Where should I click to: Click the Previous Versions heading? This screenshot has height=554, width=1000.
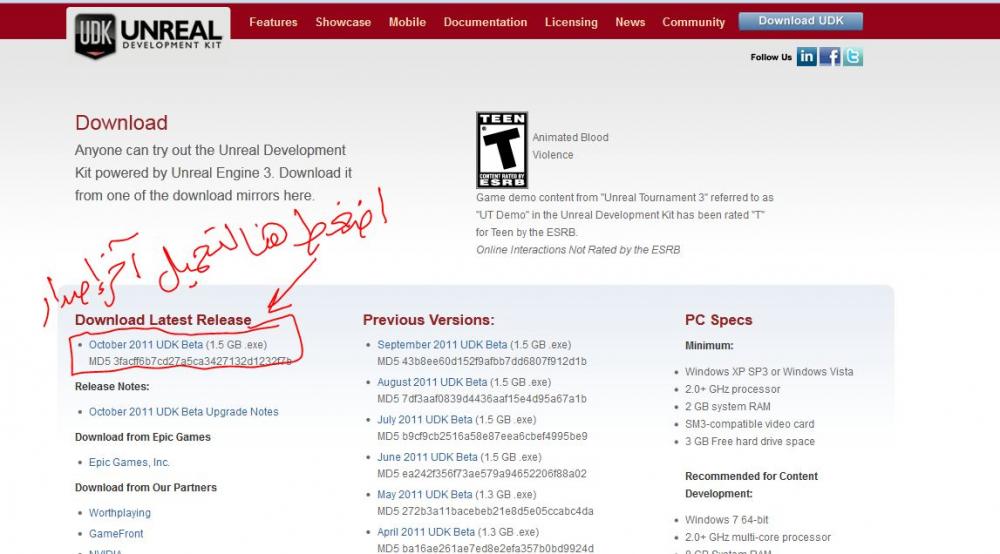click(x=429, y=320)
